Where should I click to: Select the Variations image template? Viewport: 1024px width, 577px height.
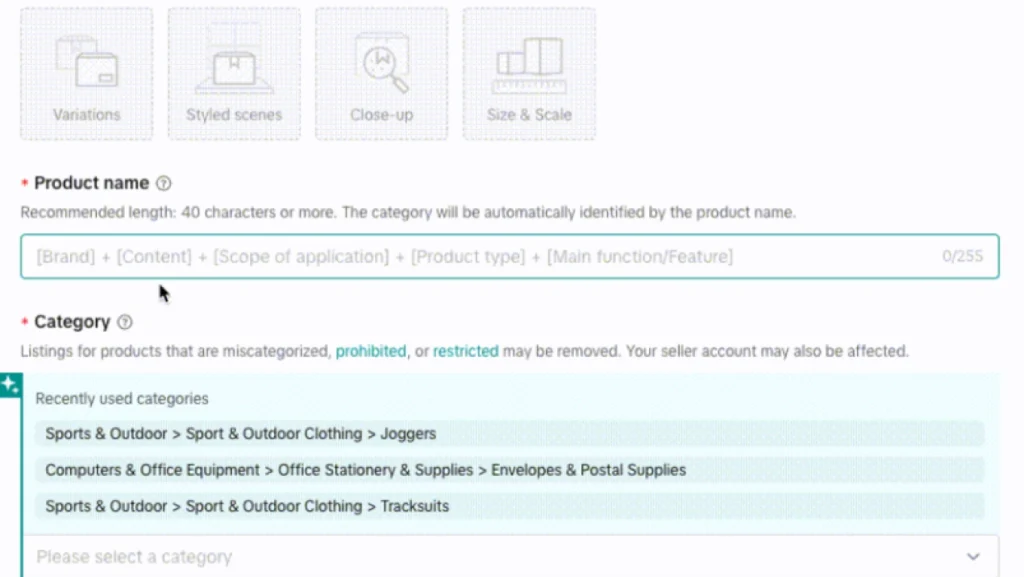tap(86, 72)
